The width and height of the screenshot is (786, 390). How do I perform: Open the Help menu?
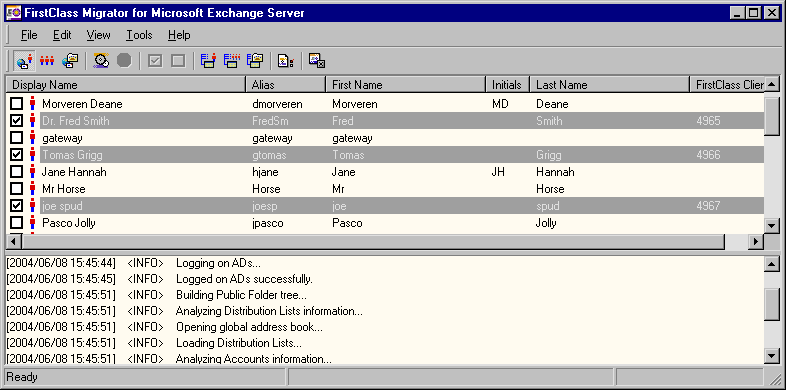pyautogui.click(x=179, y=35)
